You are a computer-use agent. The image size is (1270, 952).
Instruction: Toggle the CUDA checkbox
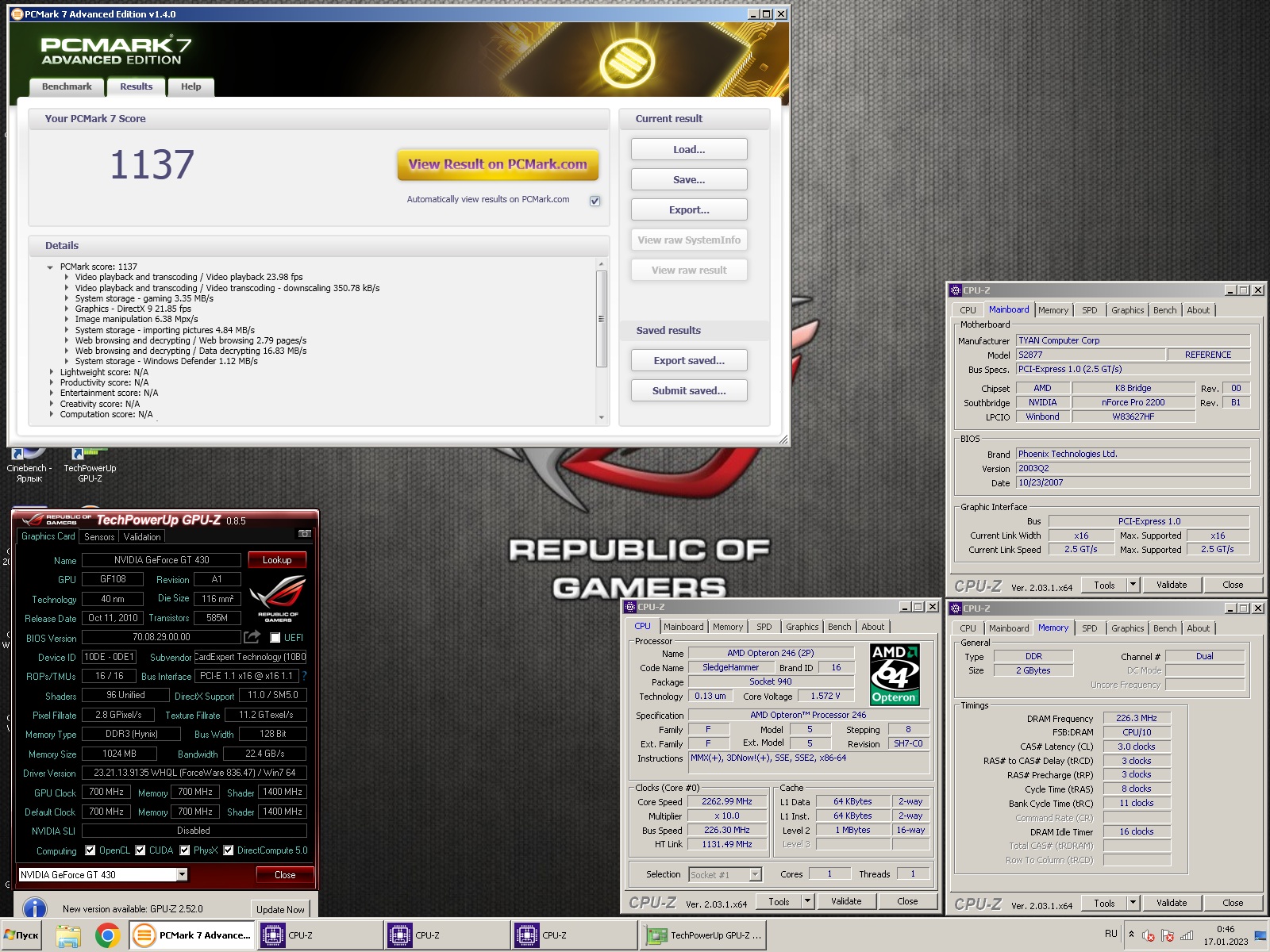[140, 850]
